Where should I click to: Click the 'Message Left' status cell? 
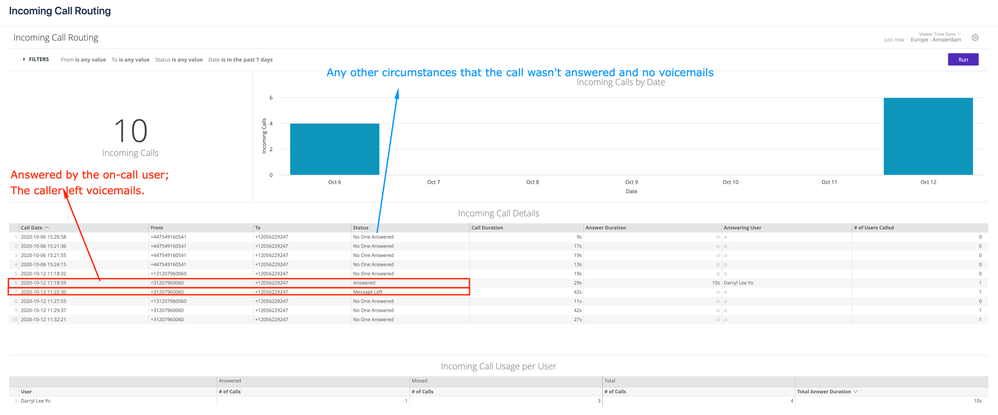(368, 292)
